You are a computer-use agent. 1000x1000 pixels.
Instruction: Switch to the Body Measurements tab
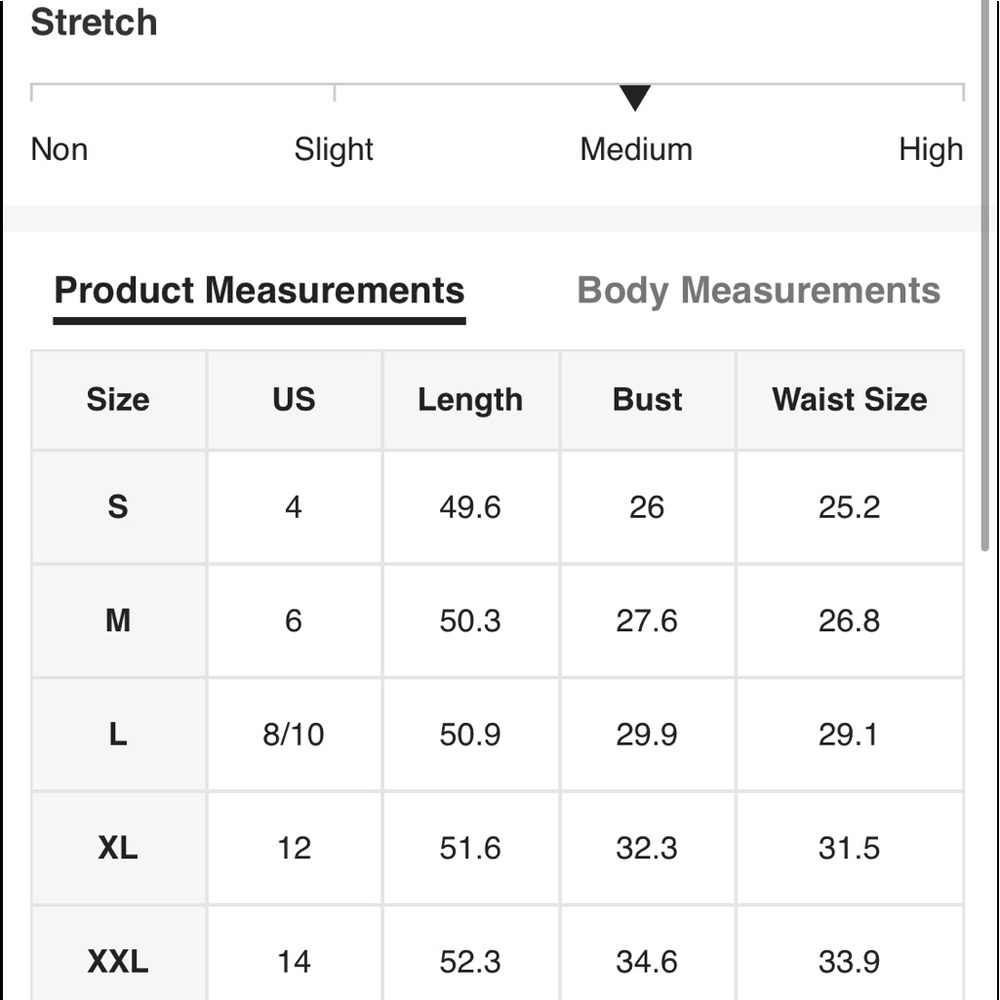click(759, 291)
